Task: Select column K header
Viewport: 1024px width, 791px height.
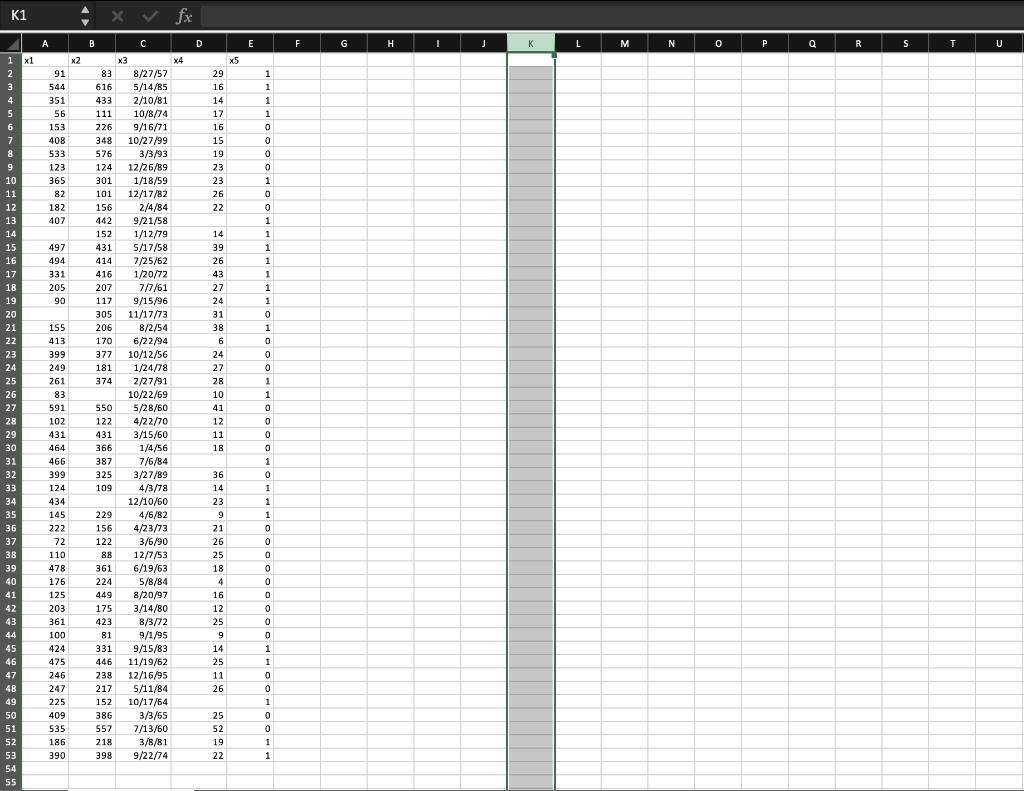Action: [x=531, y=43]
